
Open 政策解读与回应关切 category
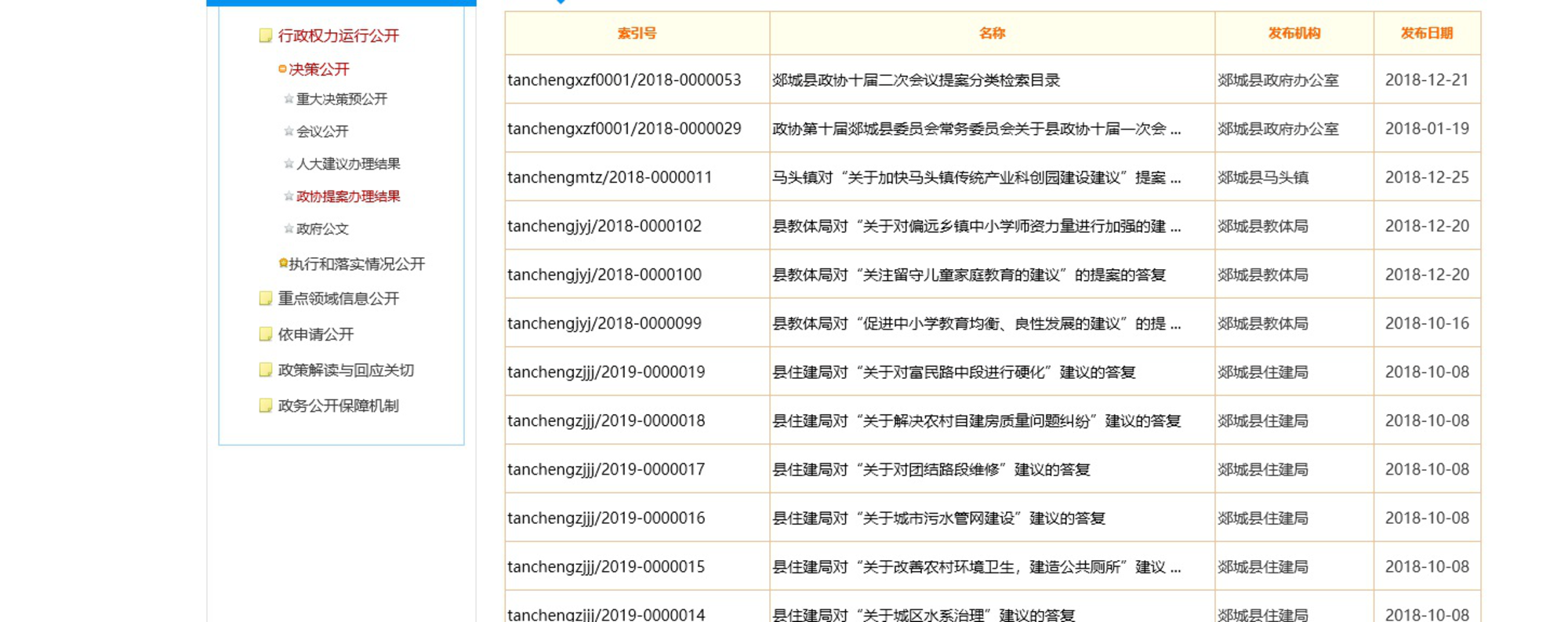[x=346, y=369]
